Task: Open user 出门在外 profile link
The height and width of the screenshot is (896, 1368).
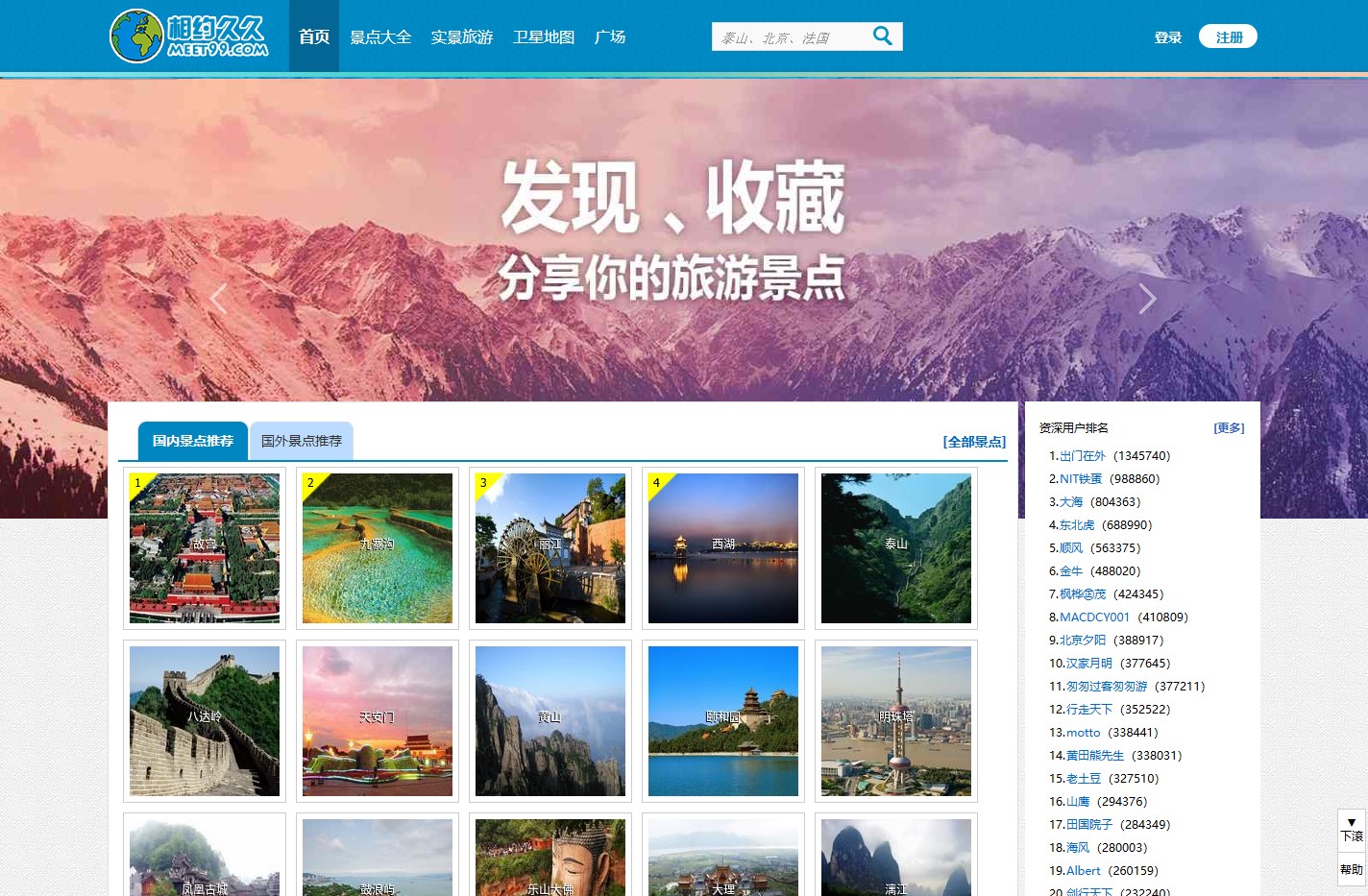Action: 1083,456
